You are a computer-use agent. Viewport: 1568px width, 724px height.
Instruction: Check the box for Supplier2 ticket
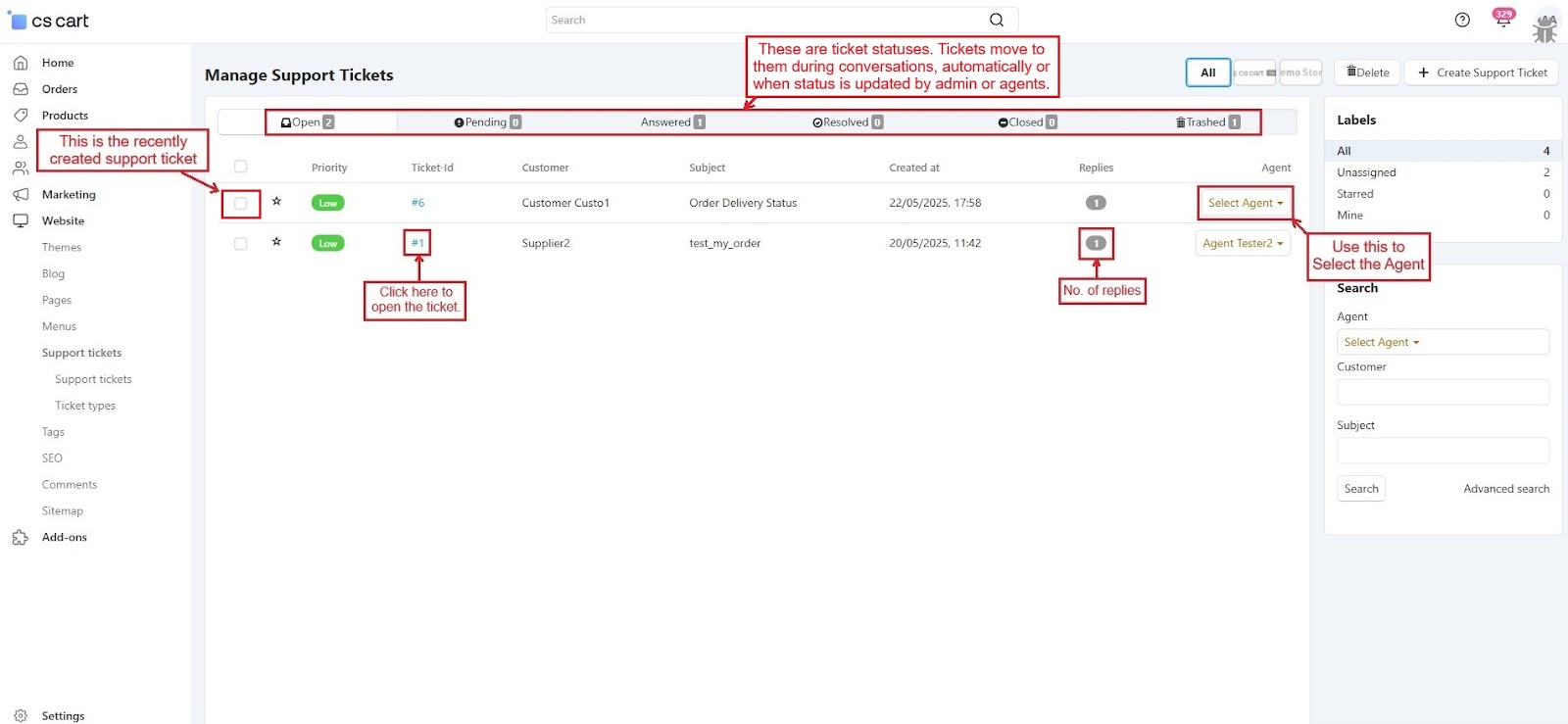[x=240, y=244]
